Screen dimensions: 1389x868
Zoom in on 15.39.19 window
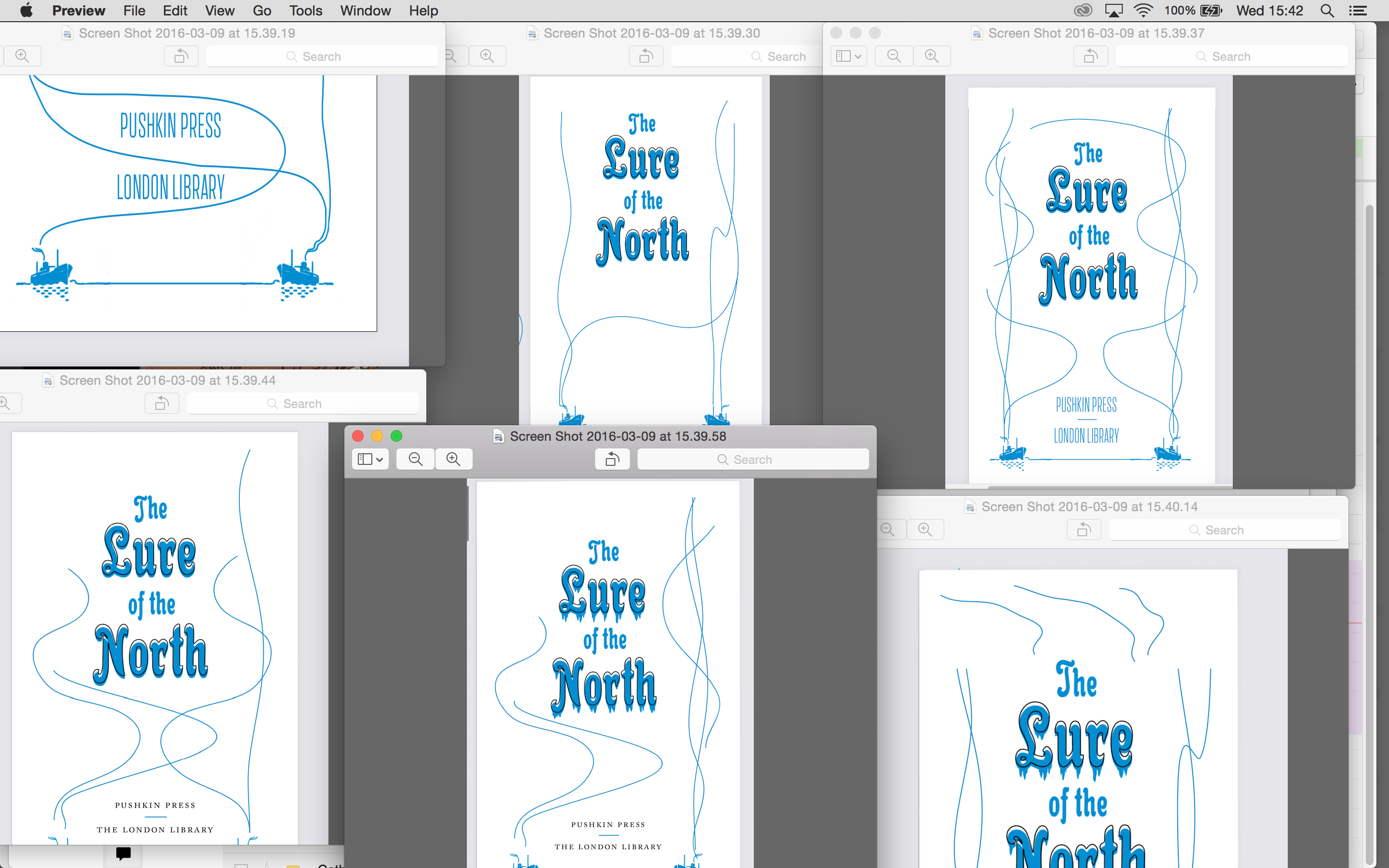pyautogui.click(x=22, y=55)
